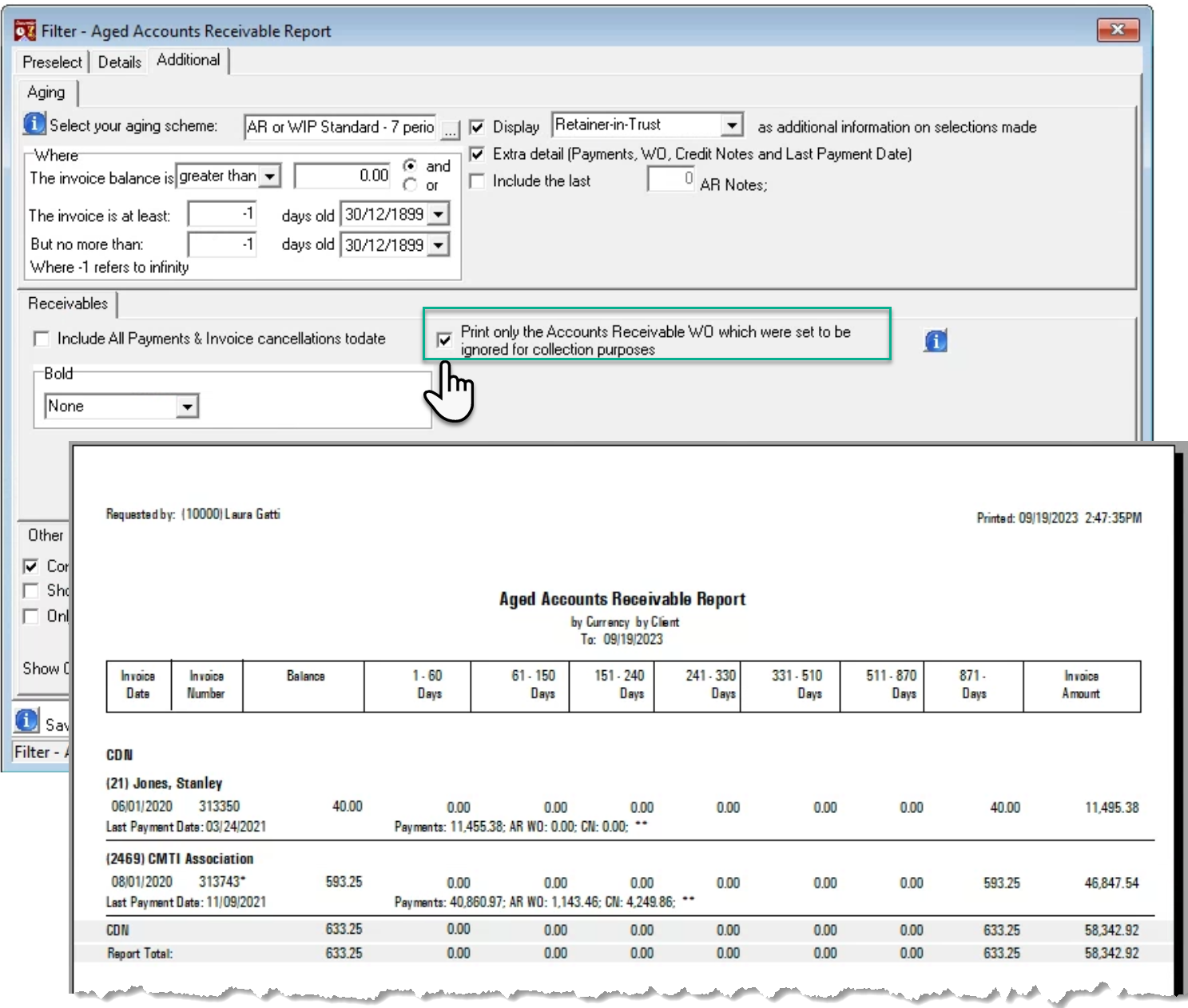
Task: Open the aging scheme browse button (...)
Action: (x=451, y=129)
